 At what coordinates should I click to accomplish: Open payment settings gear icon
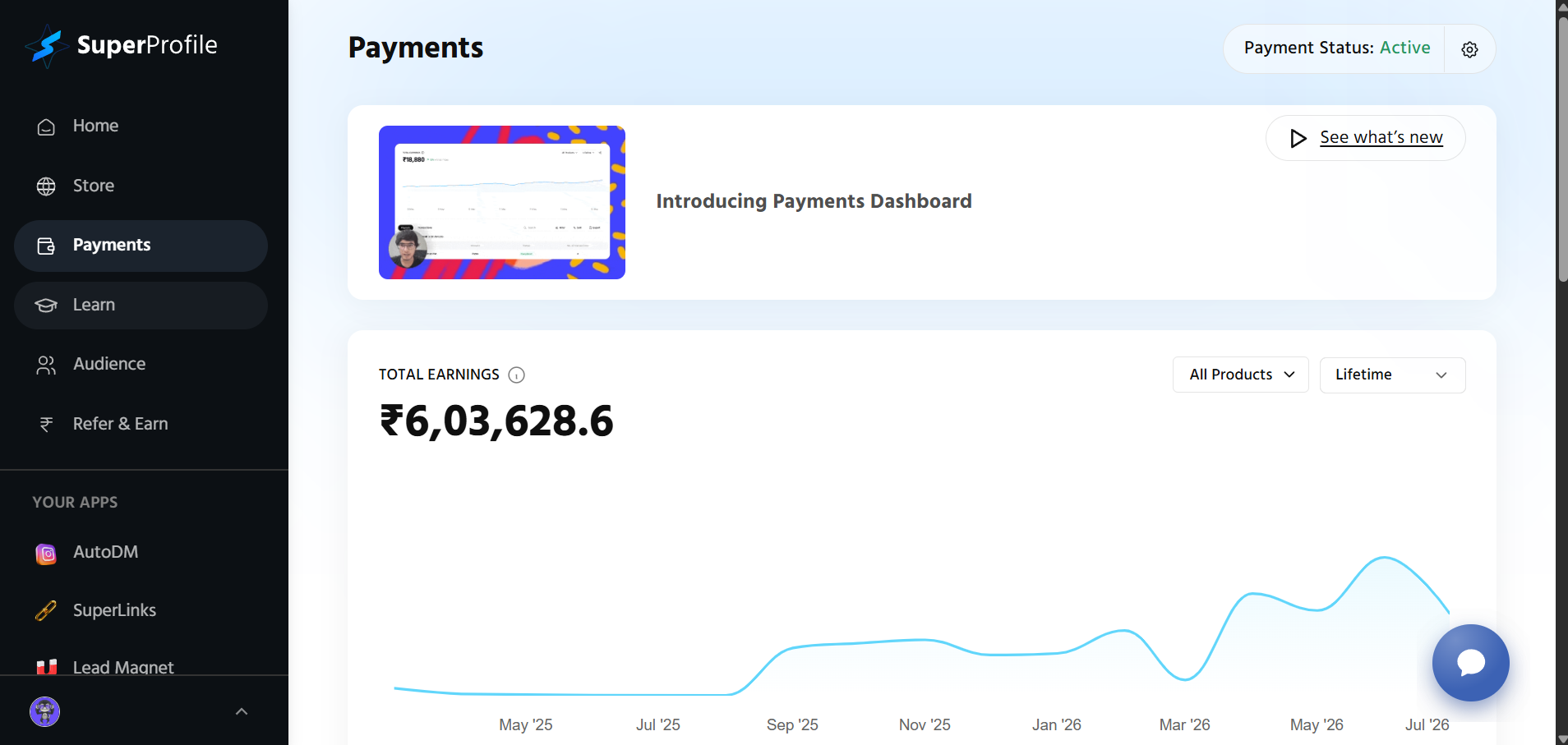(x=1469, y=49)
